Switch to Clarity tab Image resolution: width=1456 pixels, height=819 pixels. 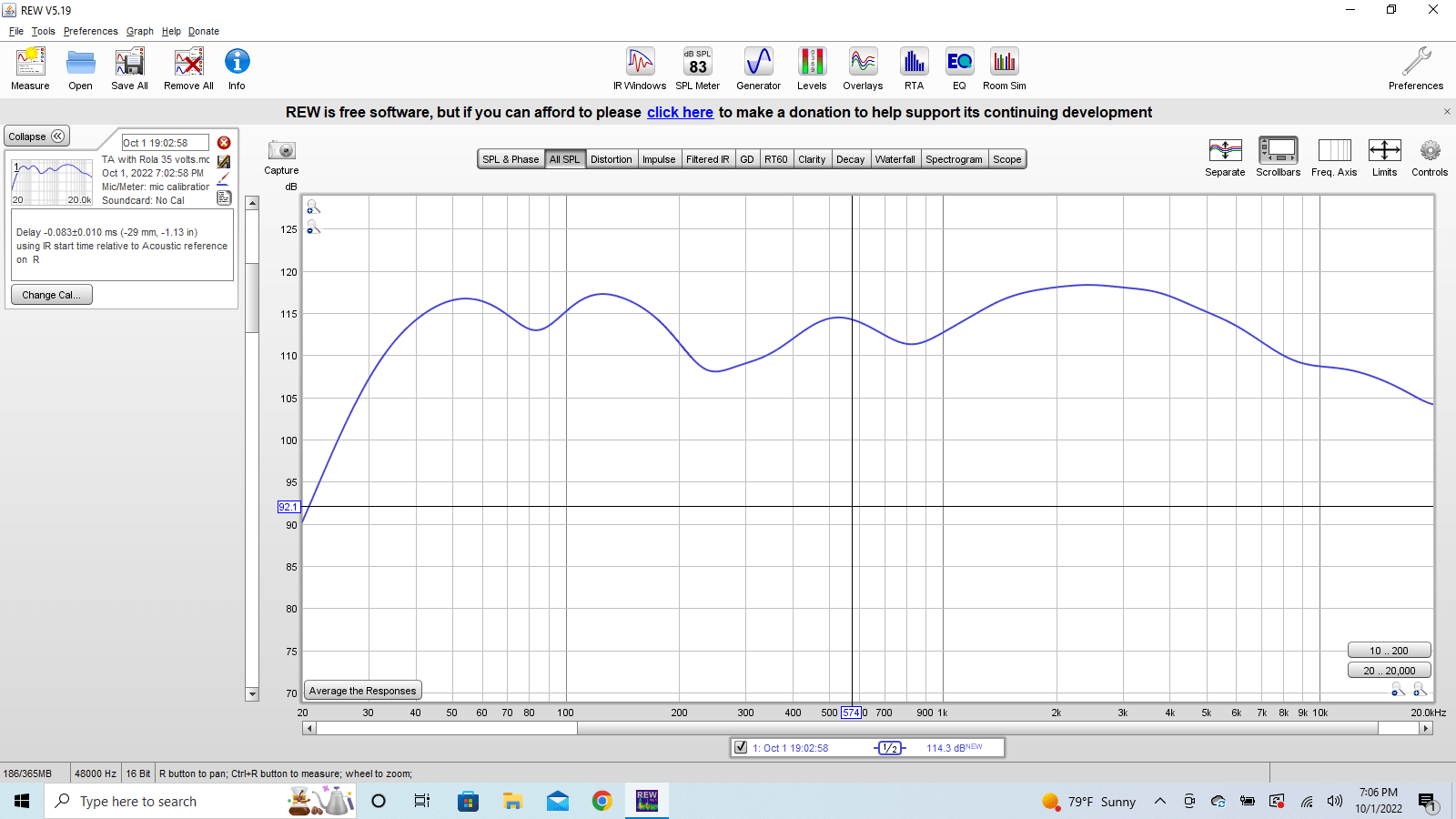click(812, 159)
